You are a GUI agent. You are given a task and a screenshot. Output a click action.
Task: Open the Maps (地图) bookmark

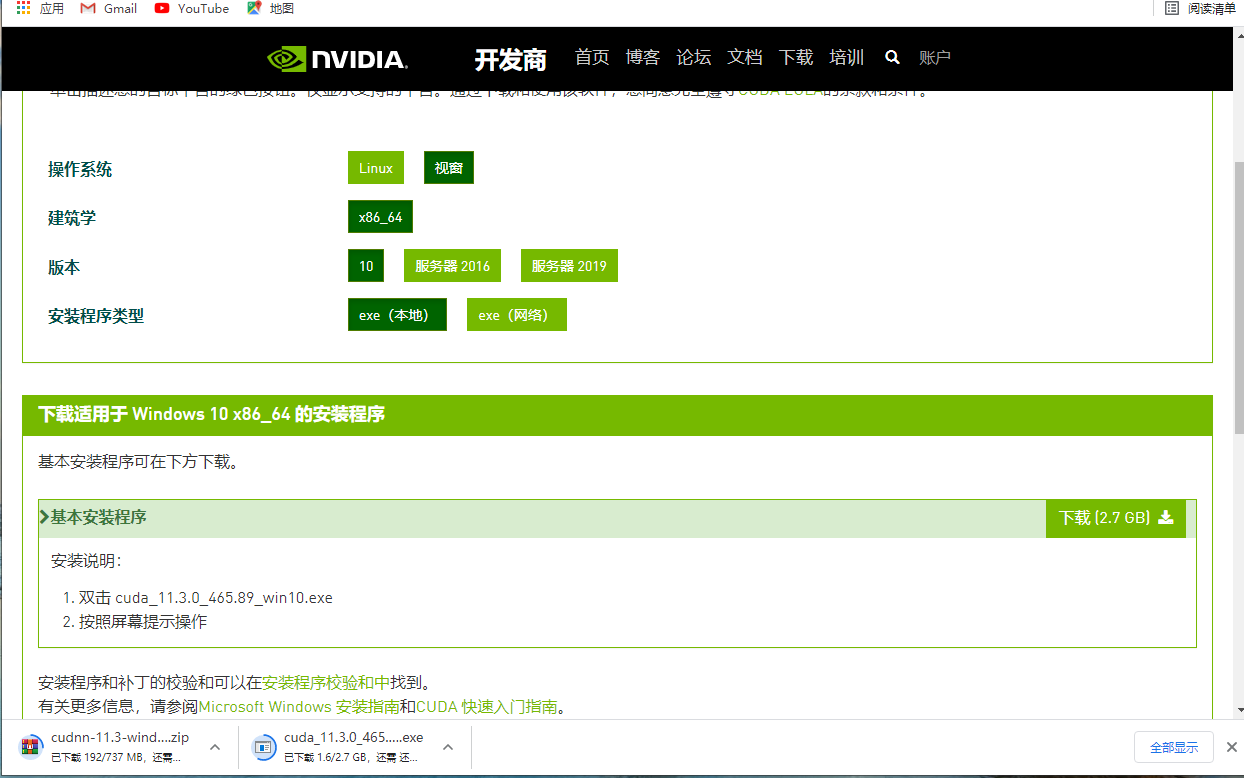(270, 8)
